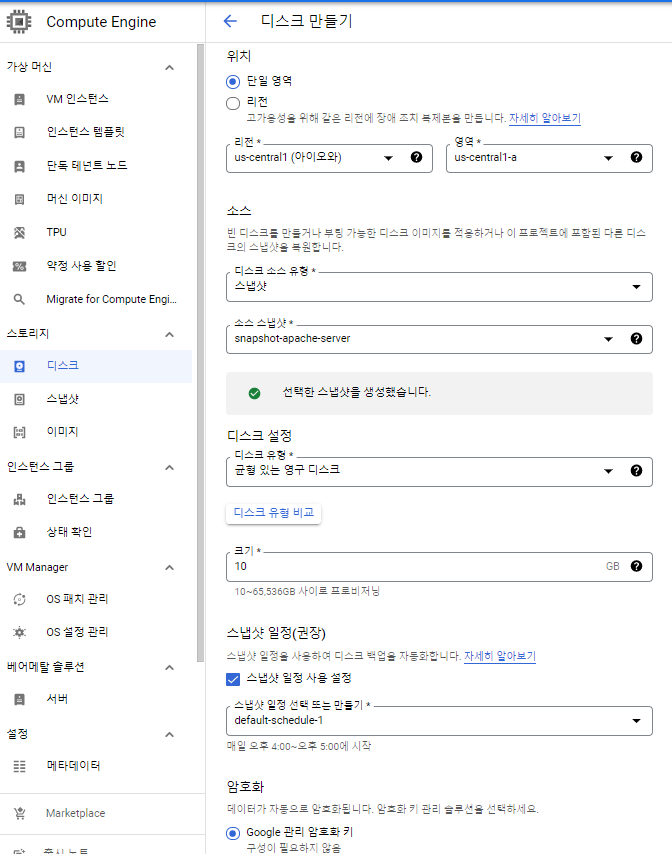The width and height of the screenshot is (672, 854).
Task: Click the 이미지 icon in sidebar
Action: pyautogui.click(x=20, y=432)
